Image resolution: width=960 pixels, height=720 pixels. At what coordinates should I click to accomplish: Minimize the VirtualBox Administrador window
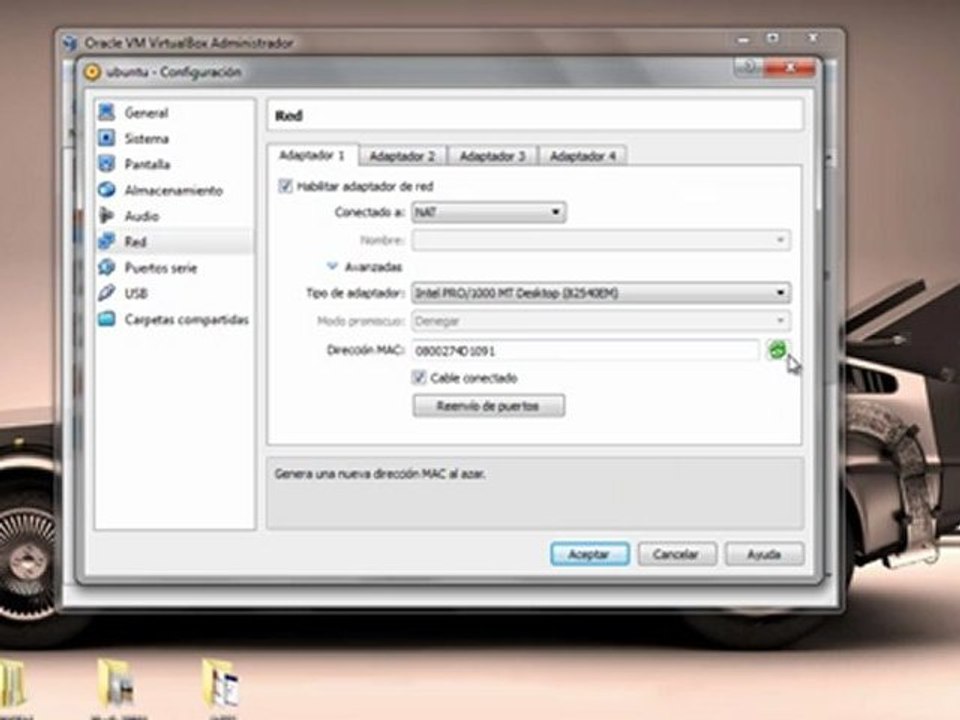744,39
